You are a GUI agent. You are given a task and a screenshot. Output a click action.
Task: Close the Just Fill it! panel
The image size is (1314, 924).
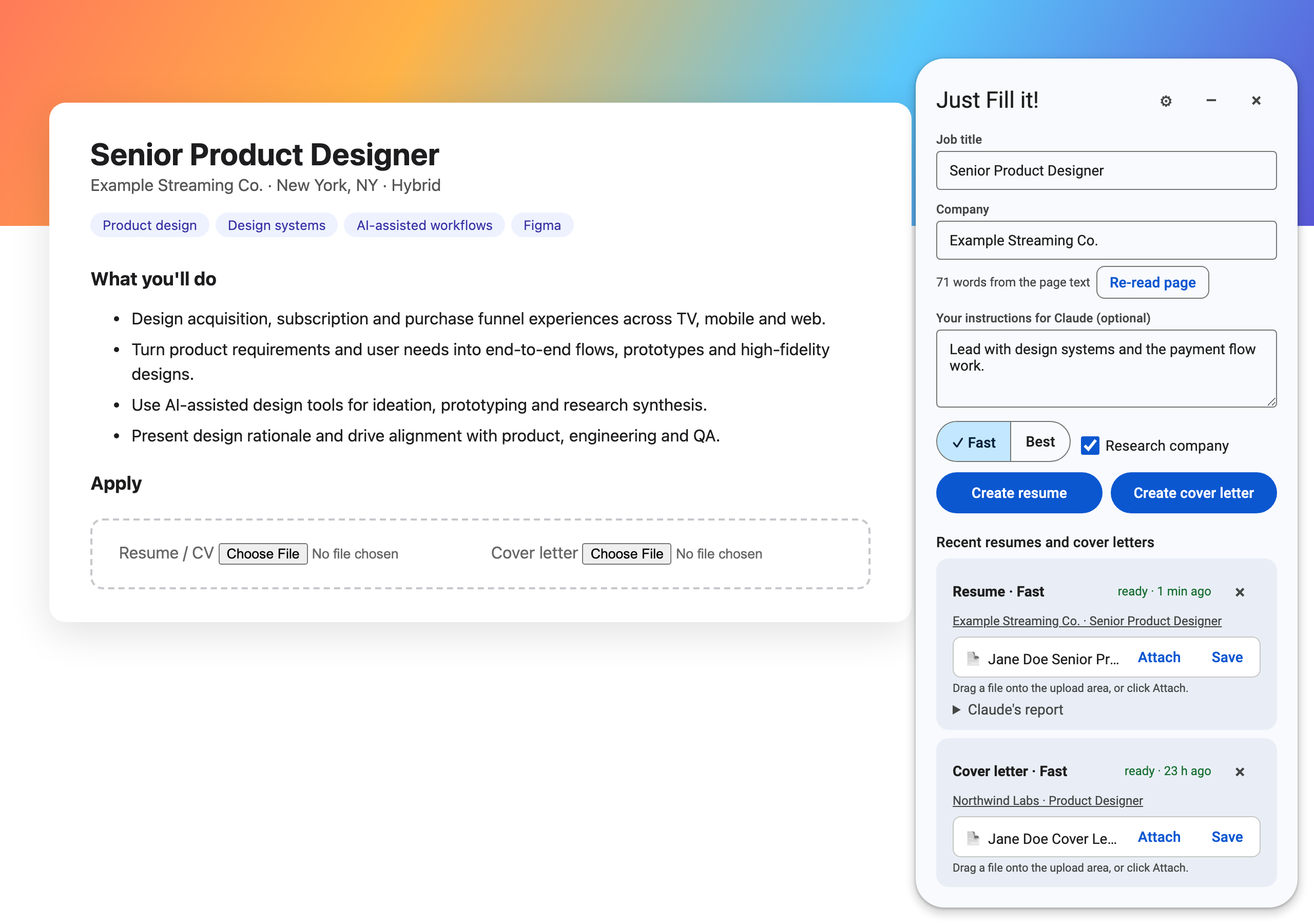point(1256,101)
